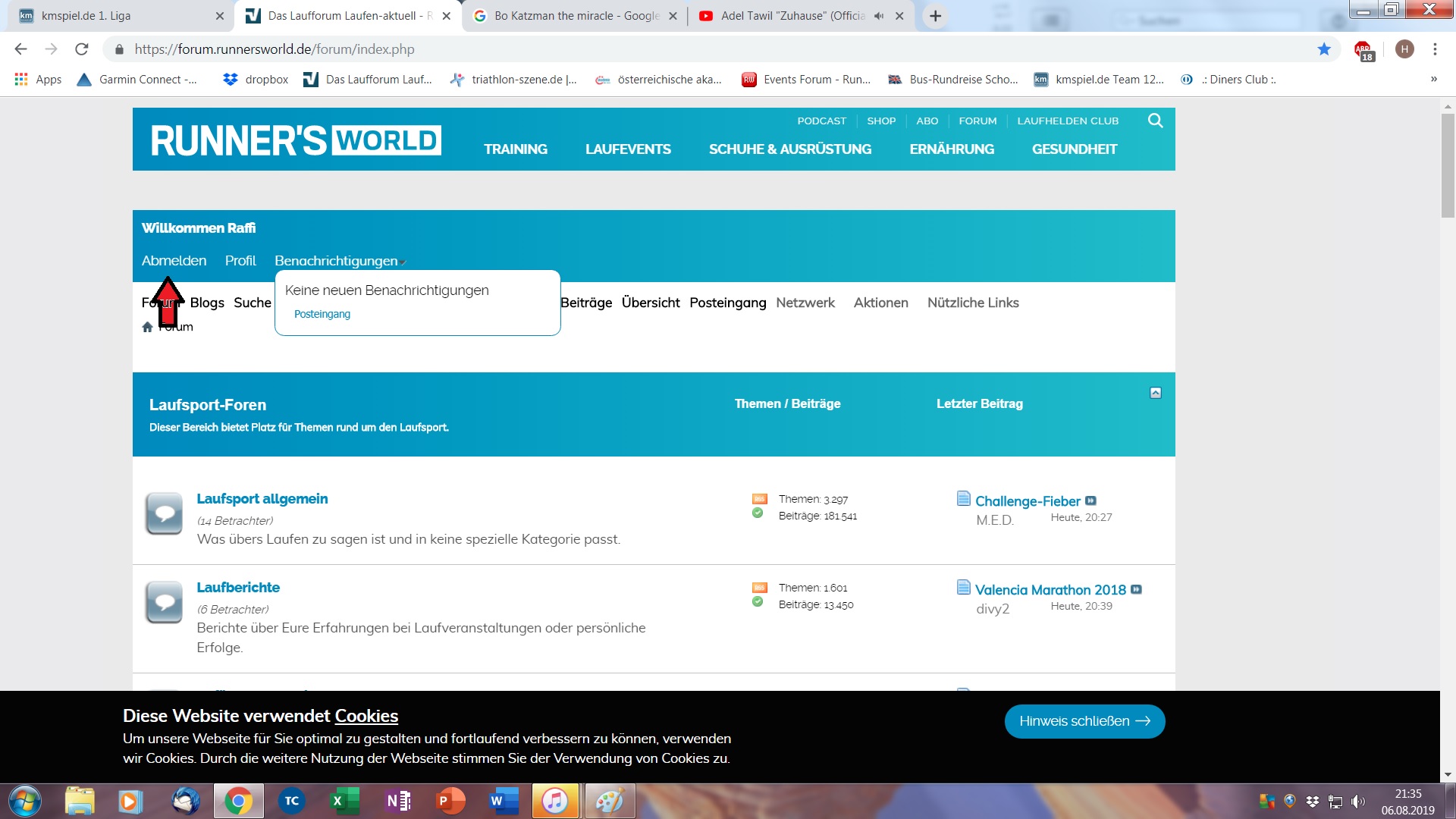Click the forum home breadcrumb icon

coord(147,327)
